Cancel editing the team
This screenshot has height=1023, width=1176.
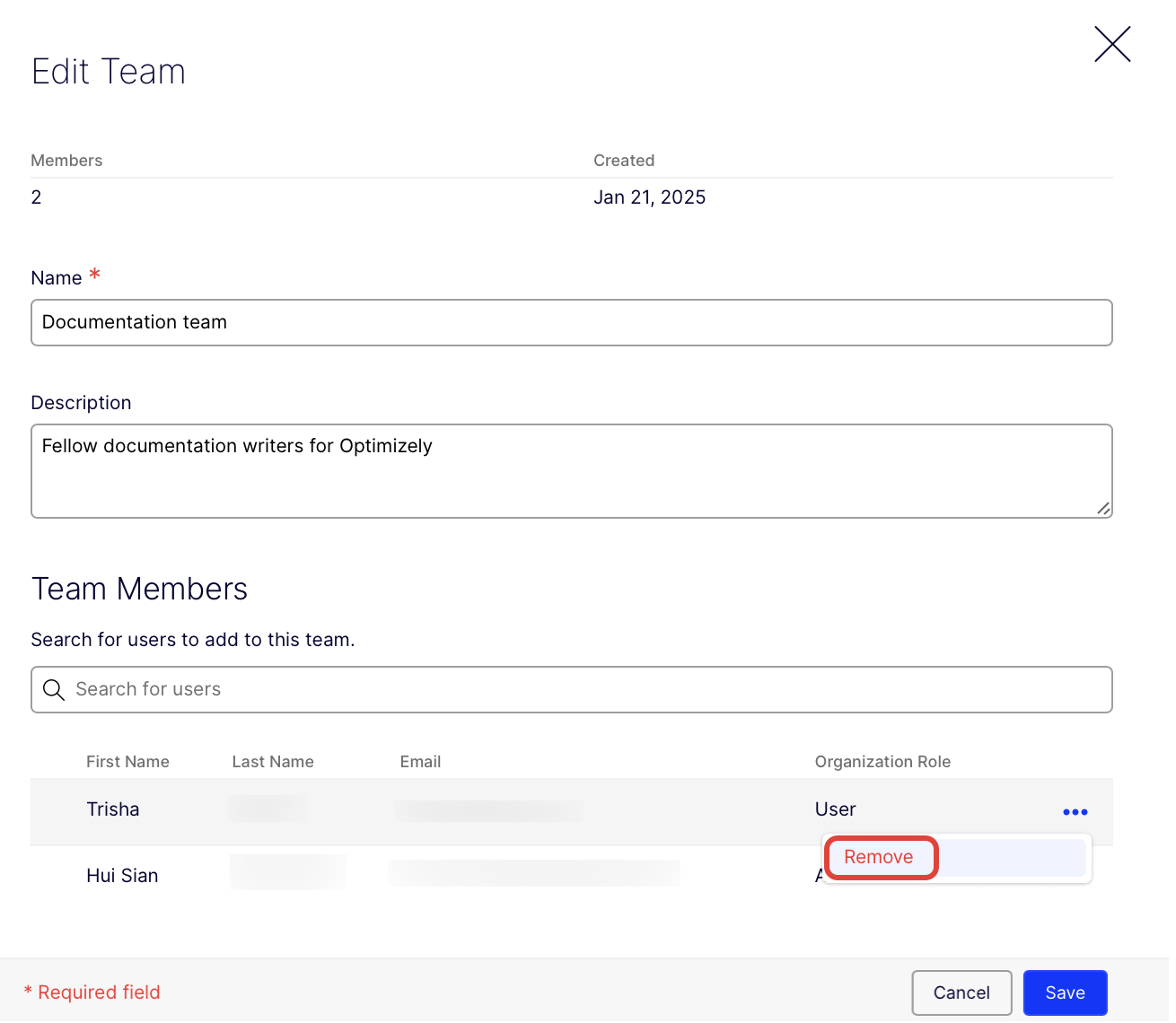point(961,992)
